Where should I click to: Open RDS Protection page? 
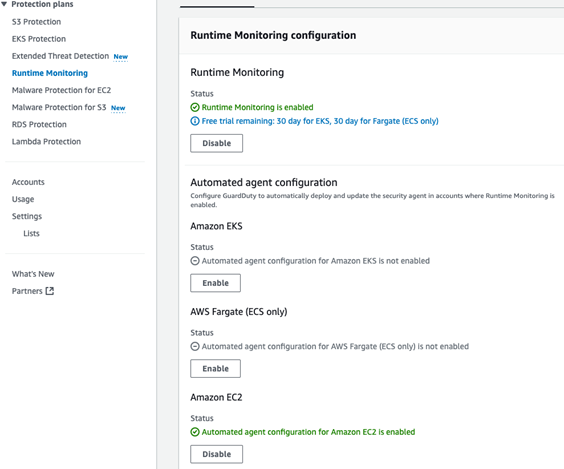39,124
